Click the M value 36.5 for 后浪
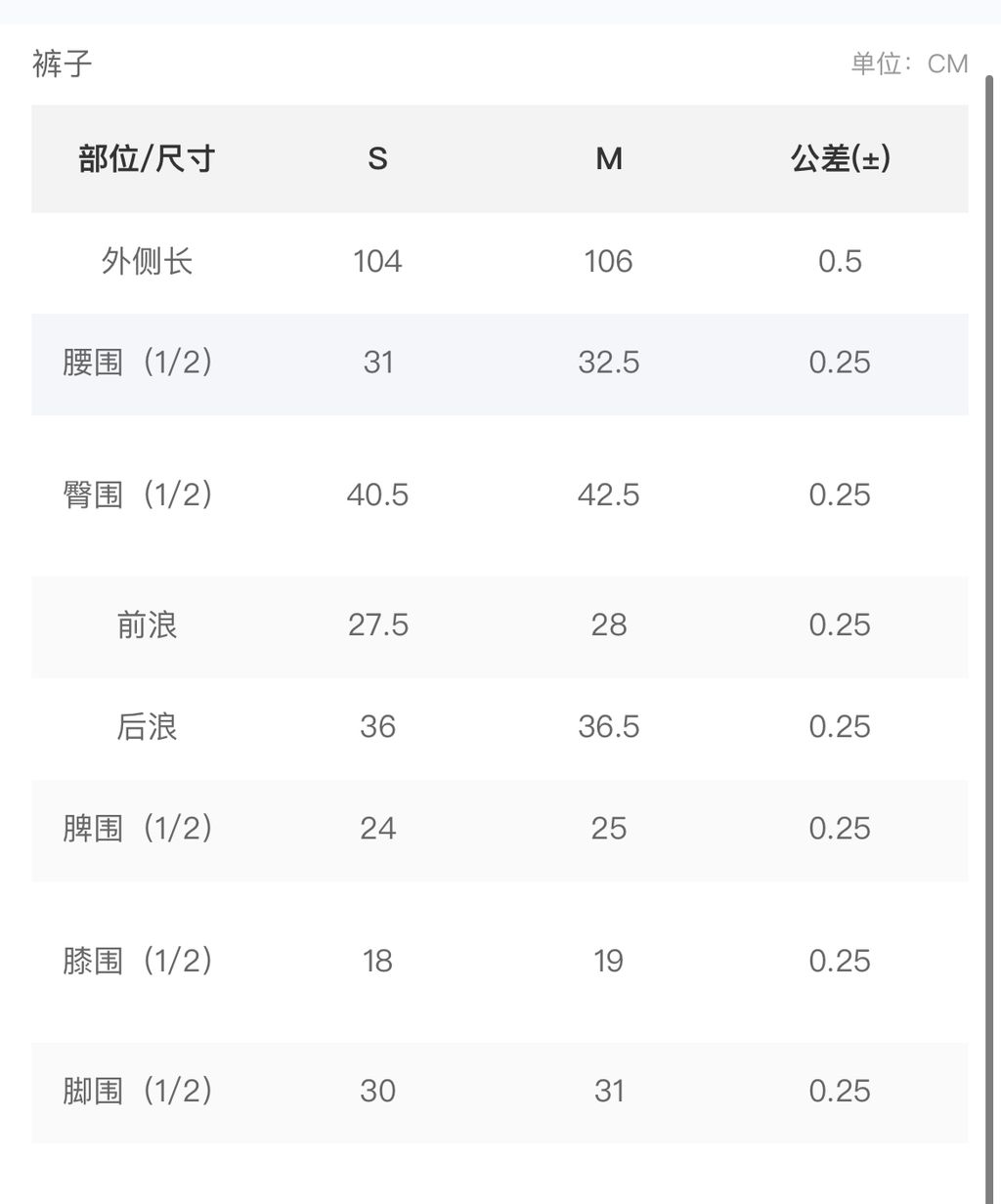 click(608, 727)
